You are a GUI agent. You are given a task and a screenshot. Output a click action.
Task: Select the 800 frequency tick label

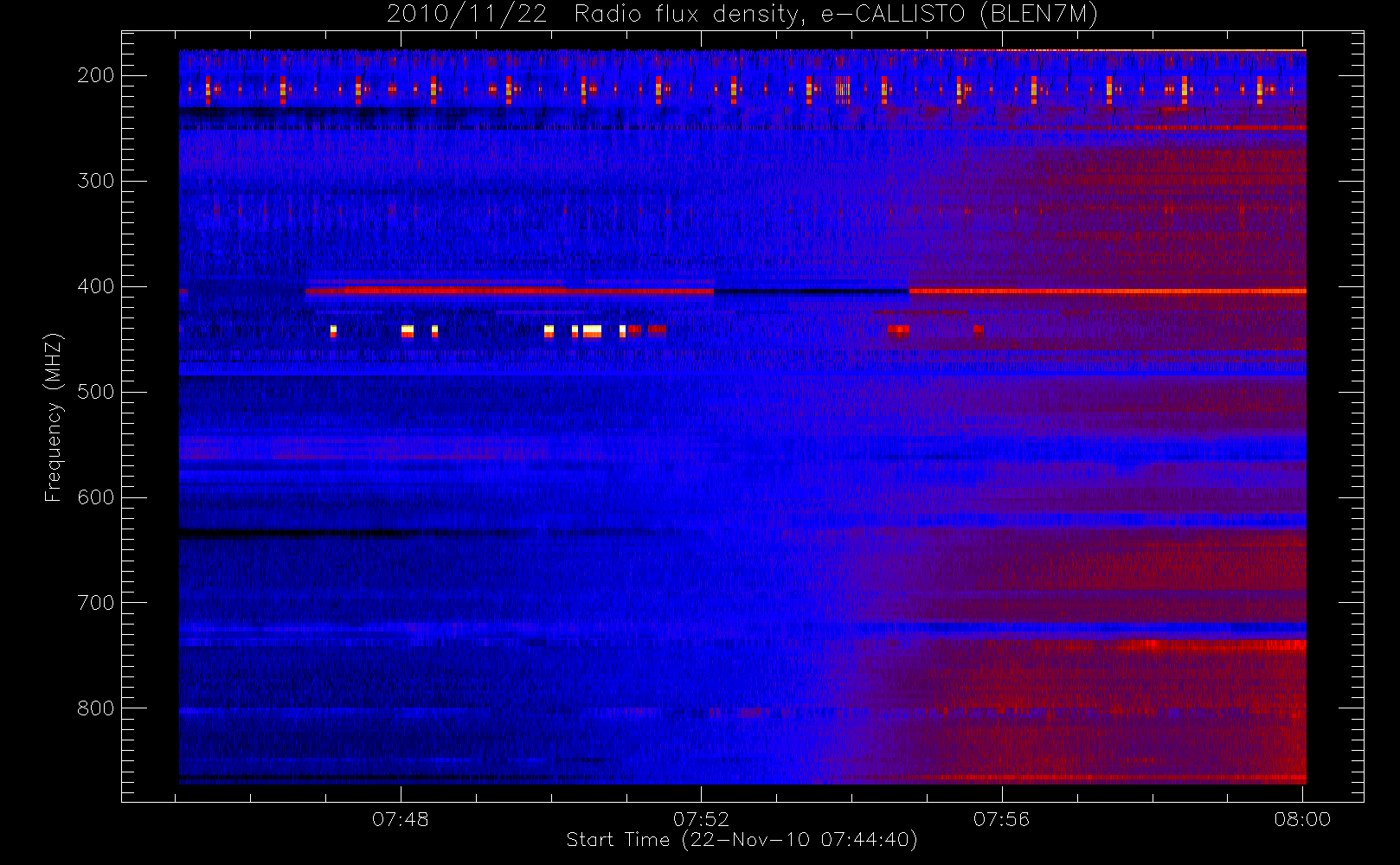(96, 708)
